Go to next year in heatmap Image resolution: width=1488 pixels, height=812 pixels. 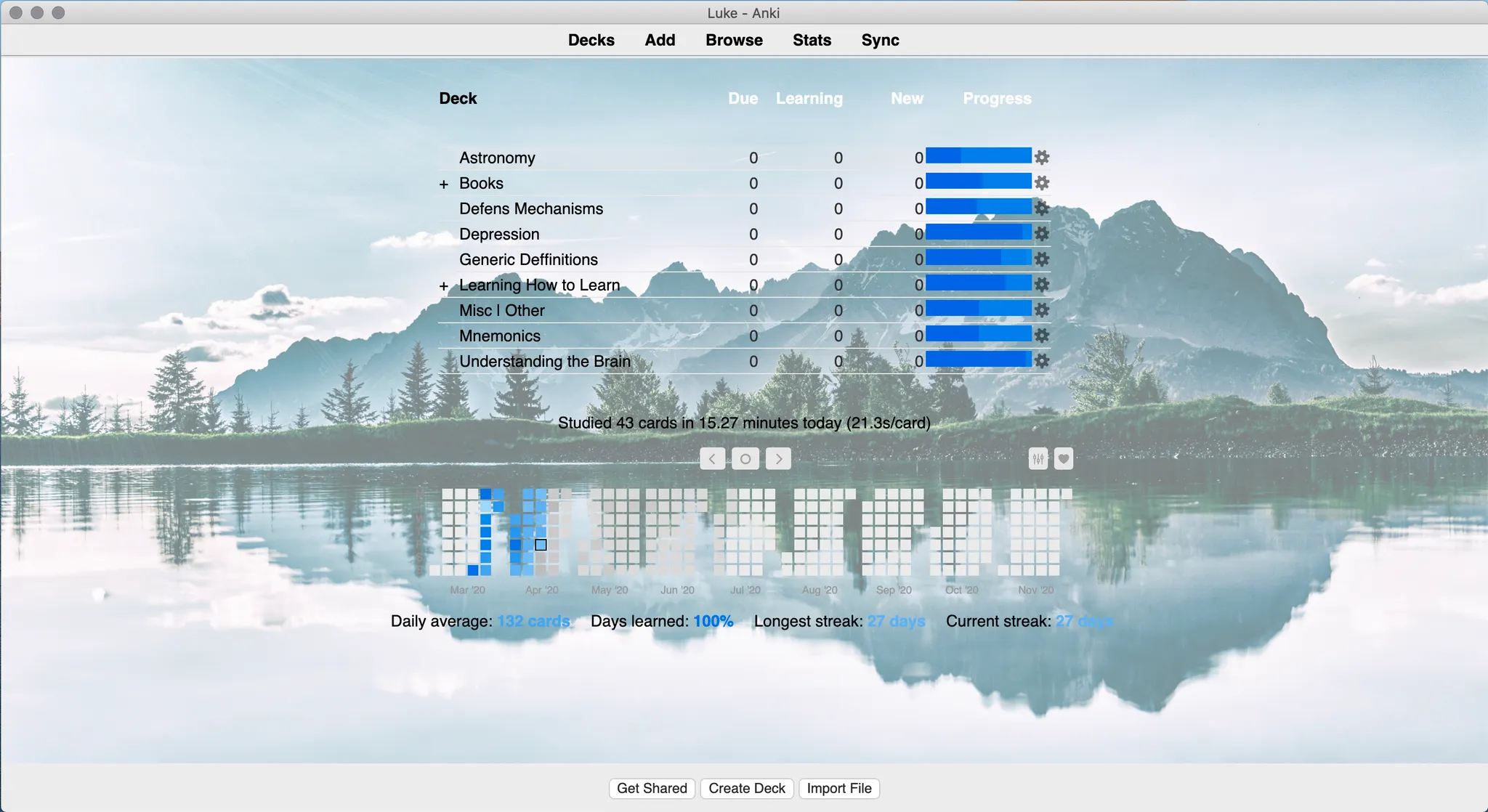(x=778, y=458)
